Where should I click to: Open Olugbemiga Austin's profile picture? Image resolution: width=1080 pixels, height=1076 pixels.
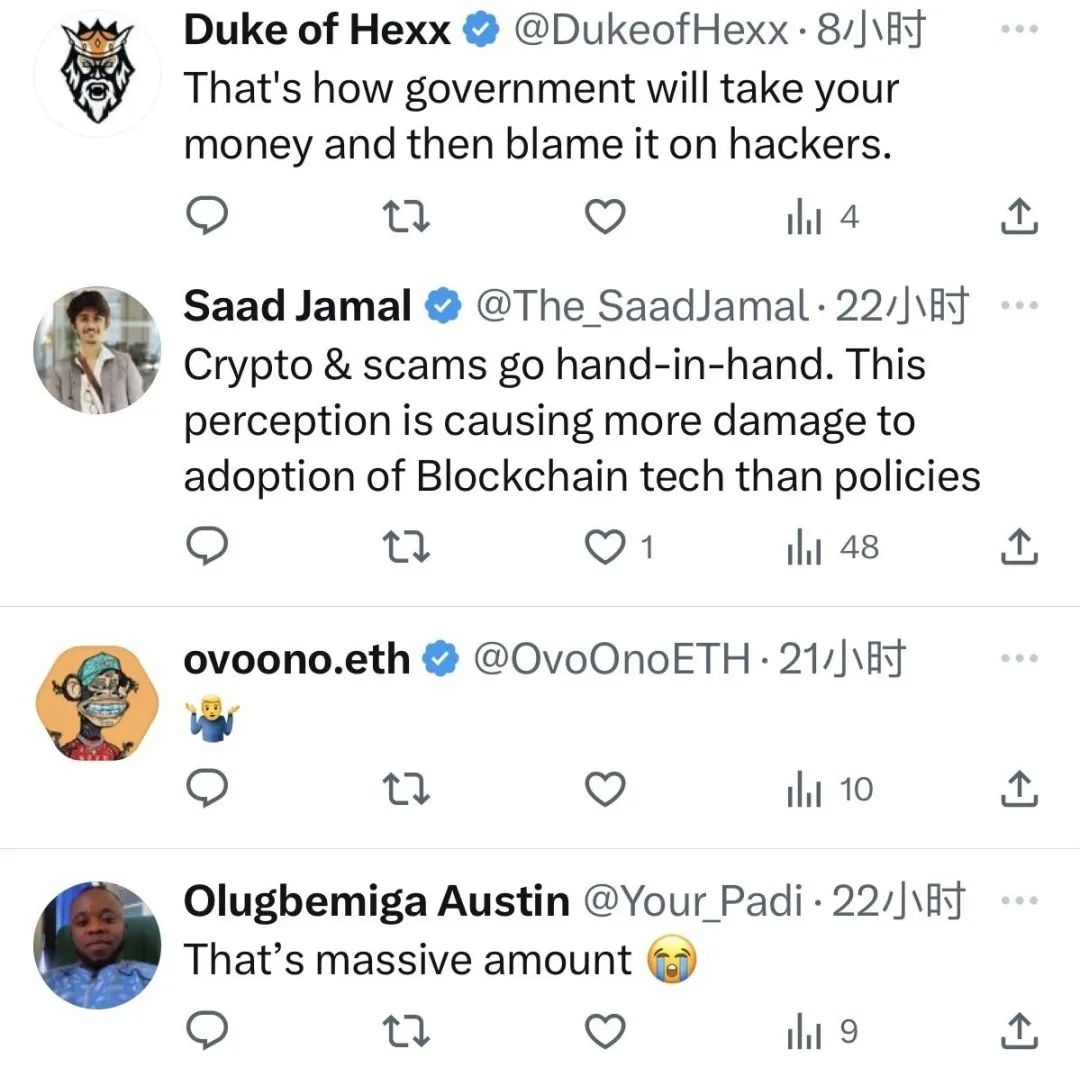[x=97, y=945]
